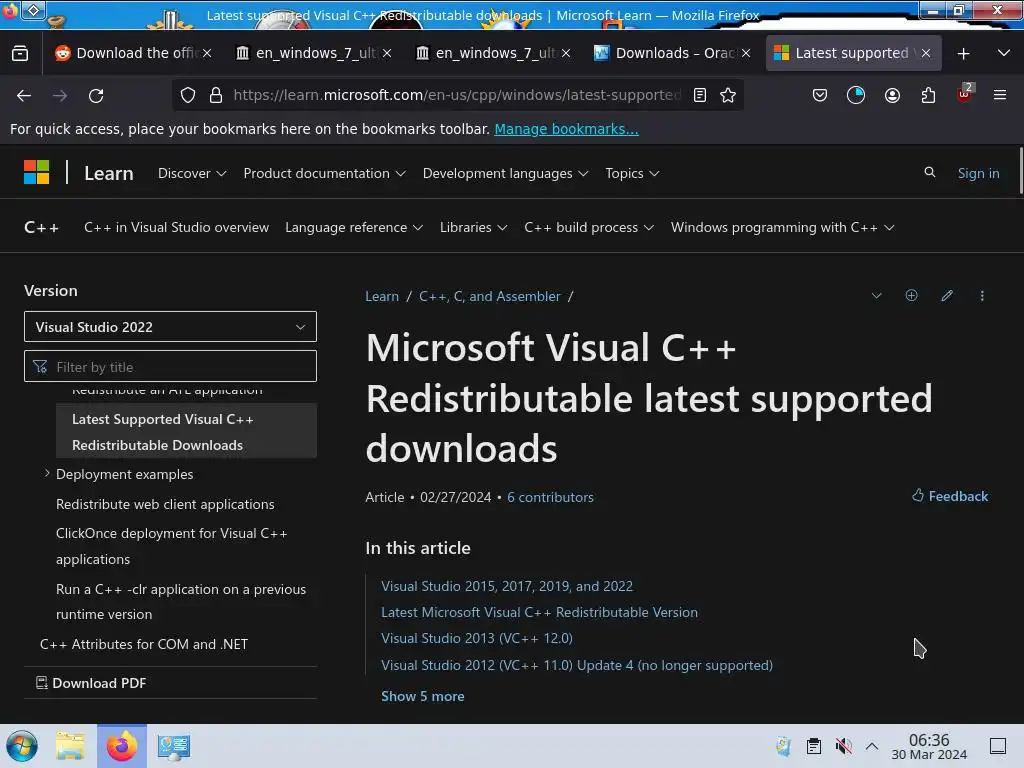This screenshot has height=768, width=1024.
Task: Click page vertical scrollbar thumb
Action: [1021, 171]
